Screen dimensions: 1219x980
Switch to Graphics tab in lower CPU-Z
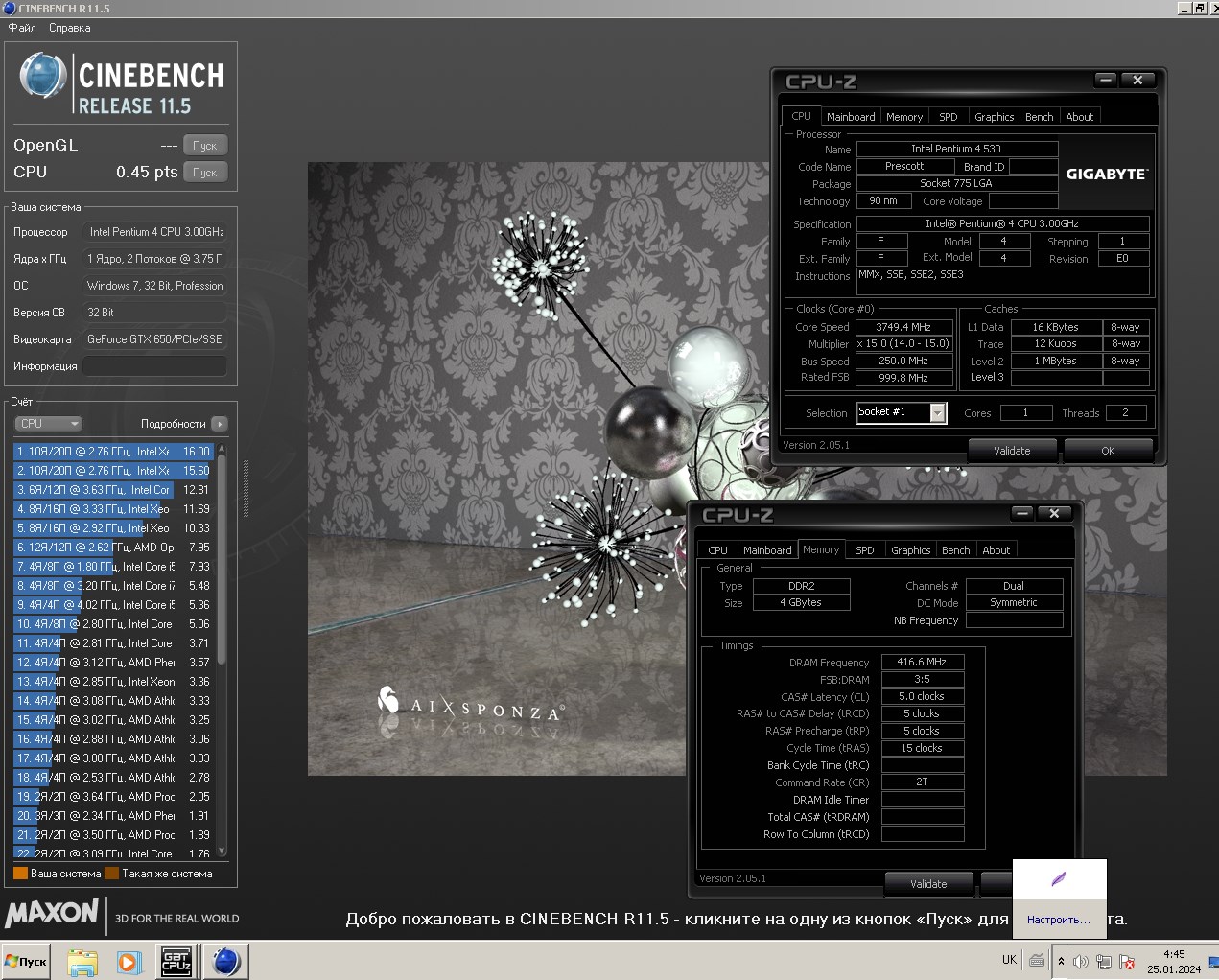(910, 550)
